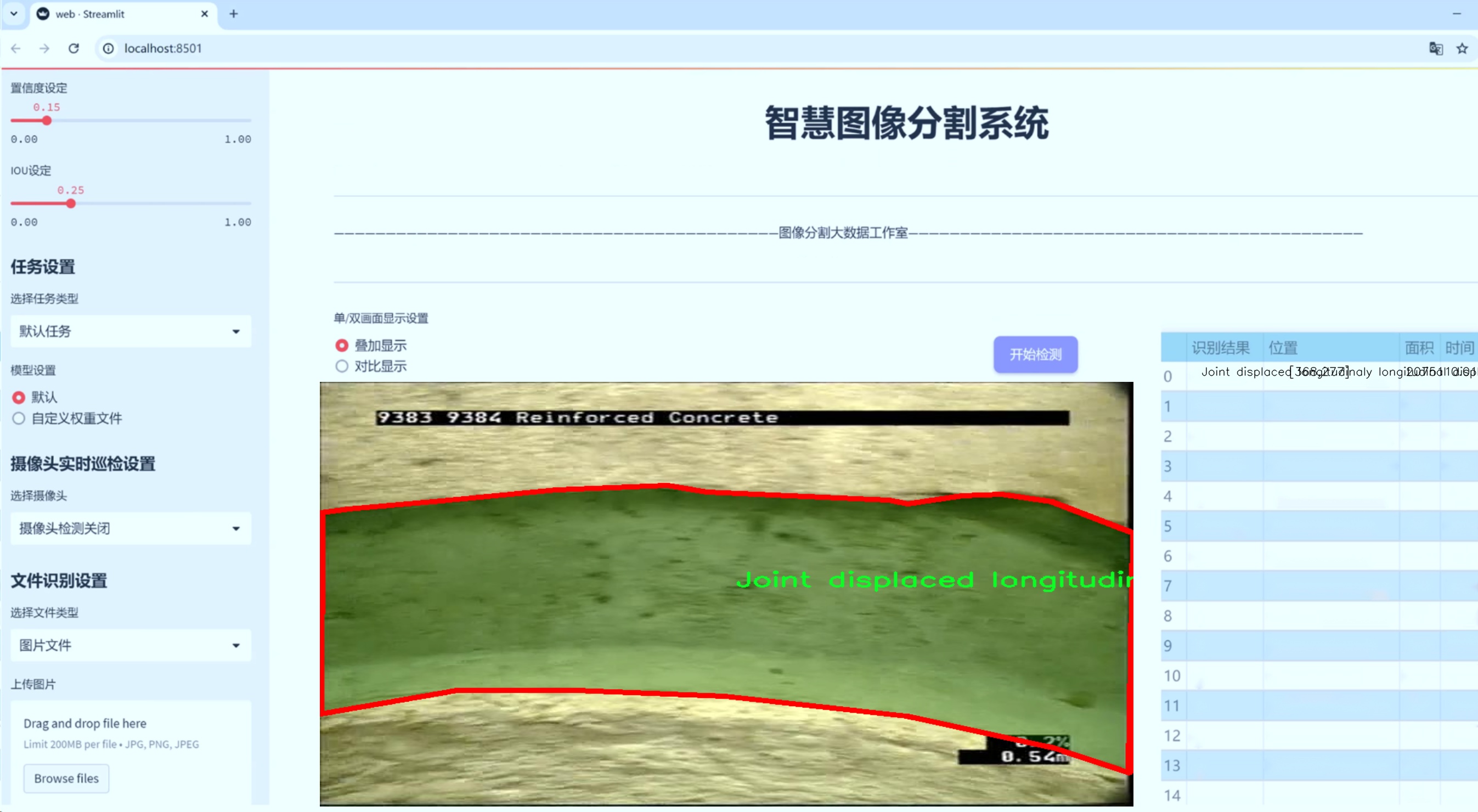Click the browser back arrow icon
The height and width of the screenshot is (812, 1478).
16,48
